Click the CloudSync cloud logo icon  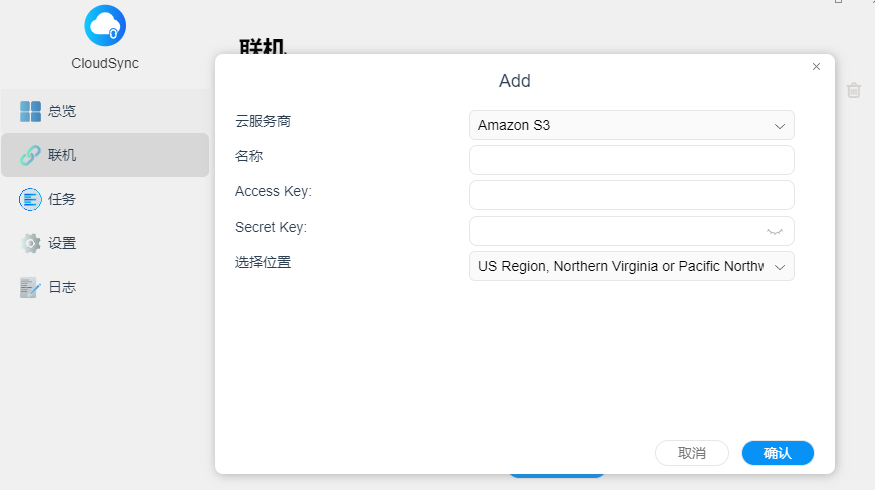tap(105, 26)
